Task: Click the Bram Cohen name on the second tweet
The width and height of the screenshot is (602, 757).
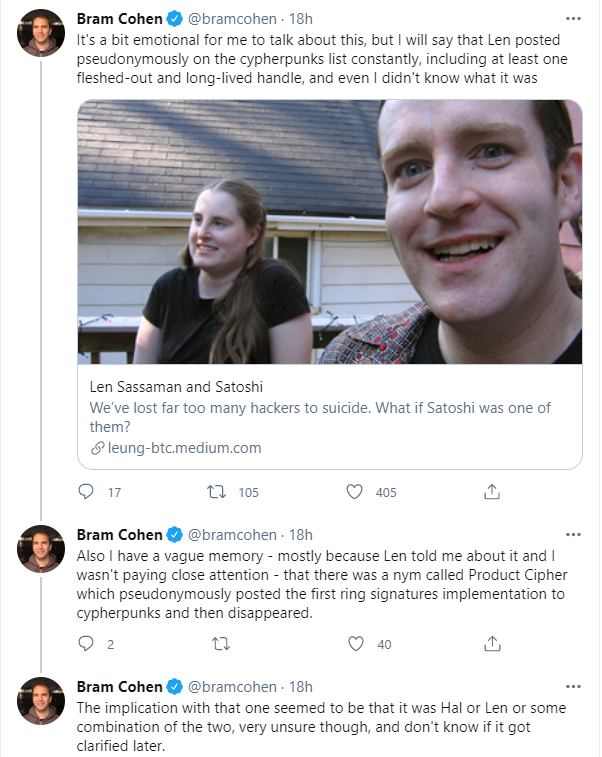Action: coord(119,534)
